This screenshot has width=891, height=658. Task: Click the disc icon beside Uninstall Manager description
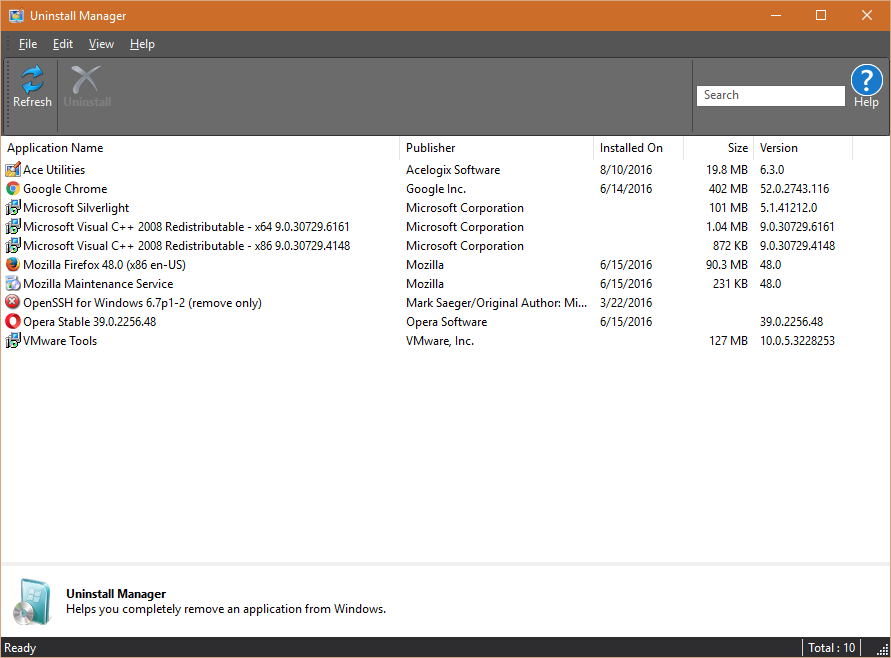[x=30, y=600]
